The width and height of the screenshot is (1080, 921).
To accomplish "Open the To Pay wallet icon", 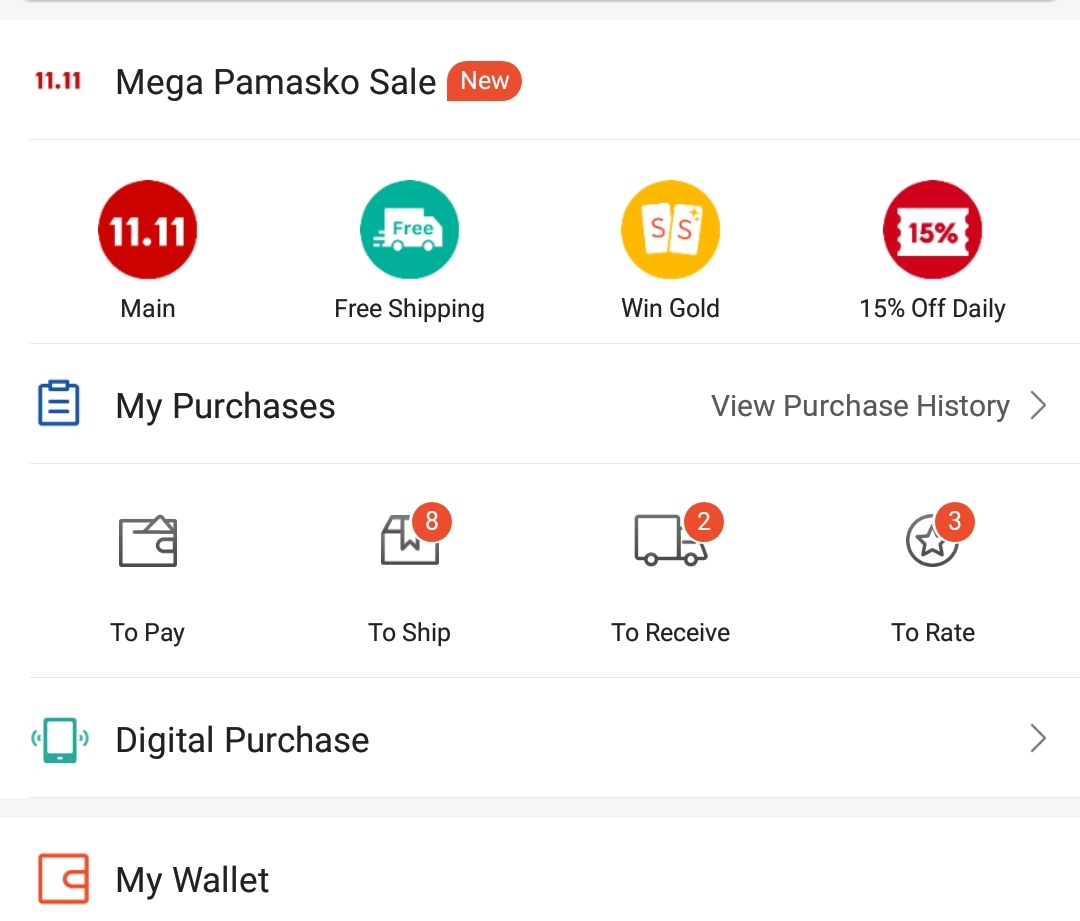I will (148, 541).
